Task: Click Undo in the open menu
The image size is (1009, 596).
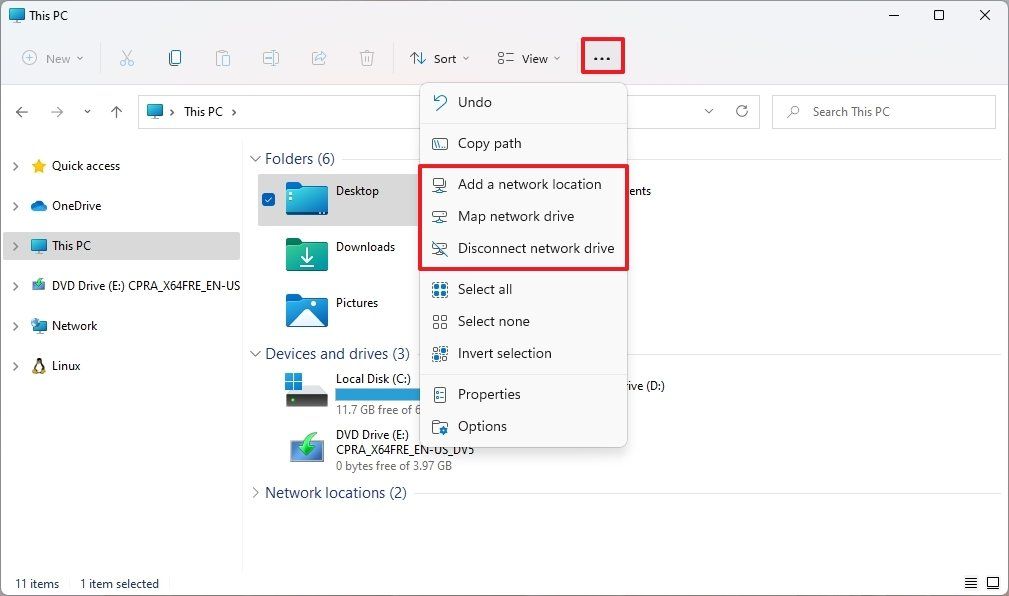Action: 474,102
